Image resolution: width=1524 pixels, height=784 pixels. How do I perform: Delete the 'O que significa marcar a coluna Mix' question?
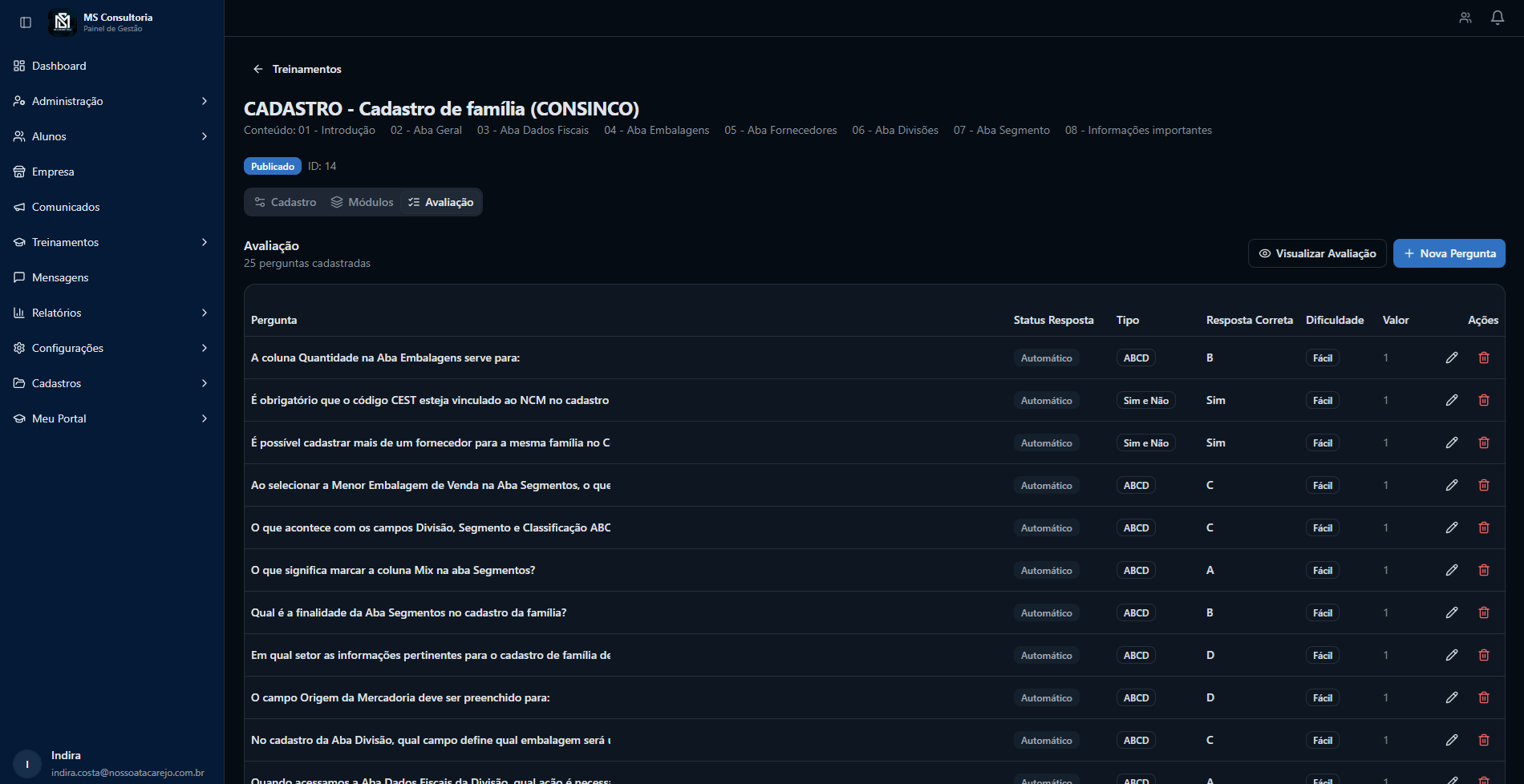click(x=1484, y=570)
